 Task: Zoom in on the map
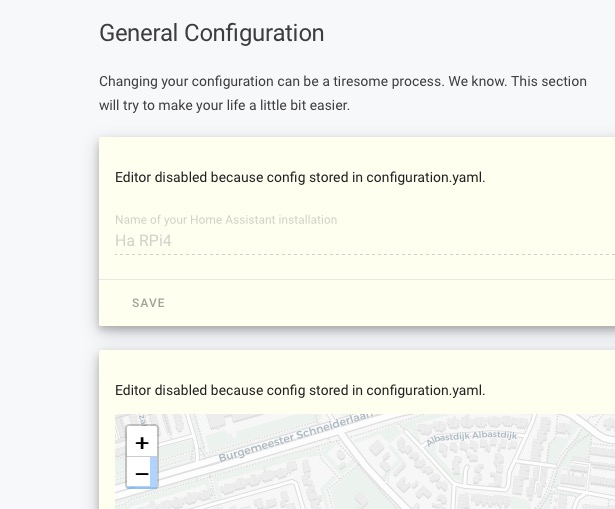click(x=142, y=442)
